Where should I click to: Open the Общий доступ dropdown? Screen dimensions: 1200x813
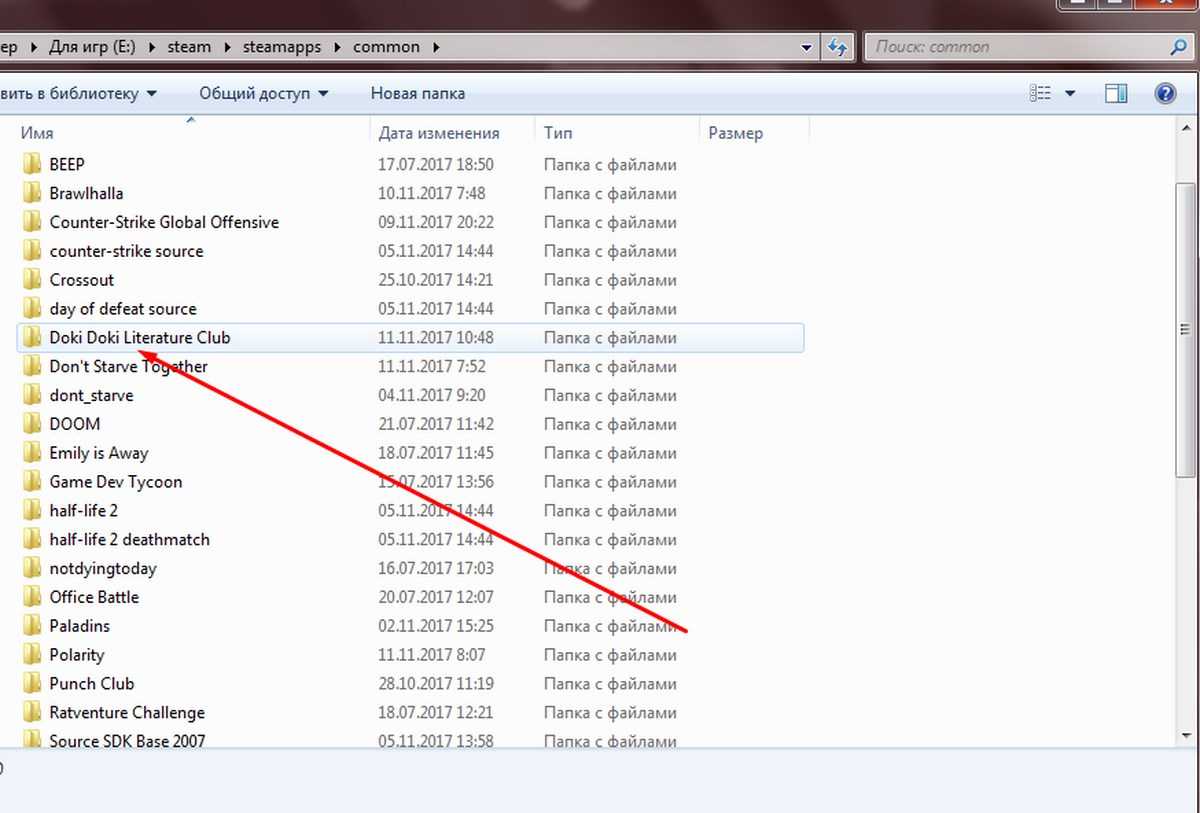[x=264, y=94]
